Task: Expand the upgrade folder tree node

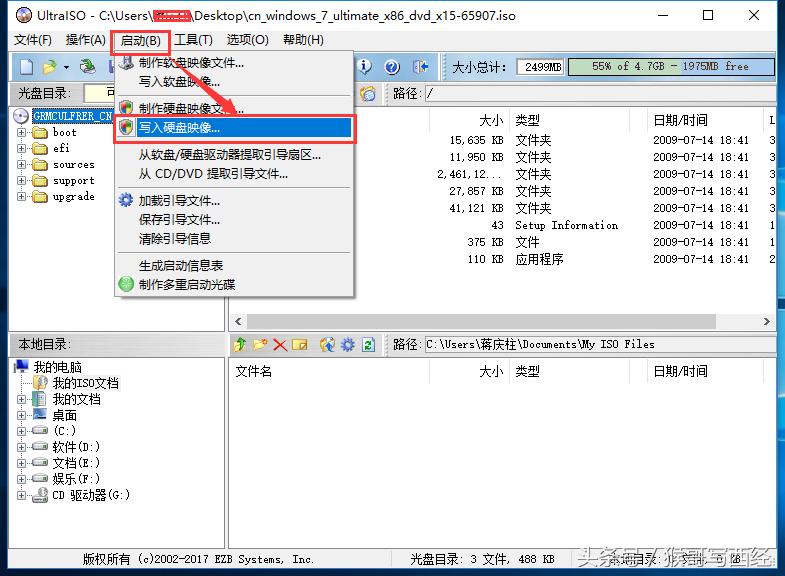Action: [21, 197]
